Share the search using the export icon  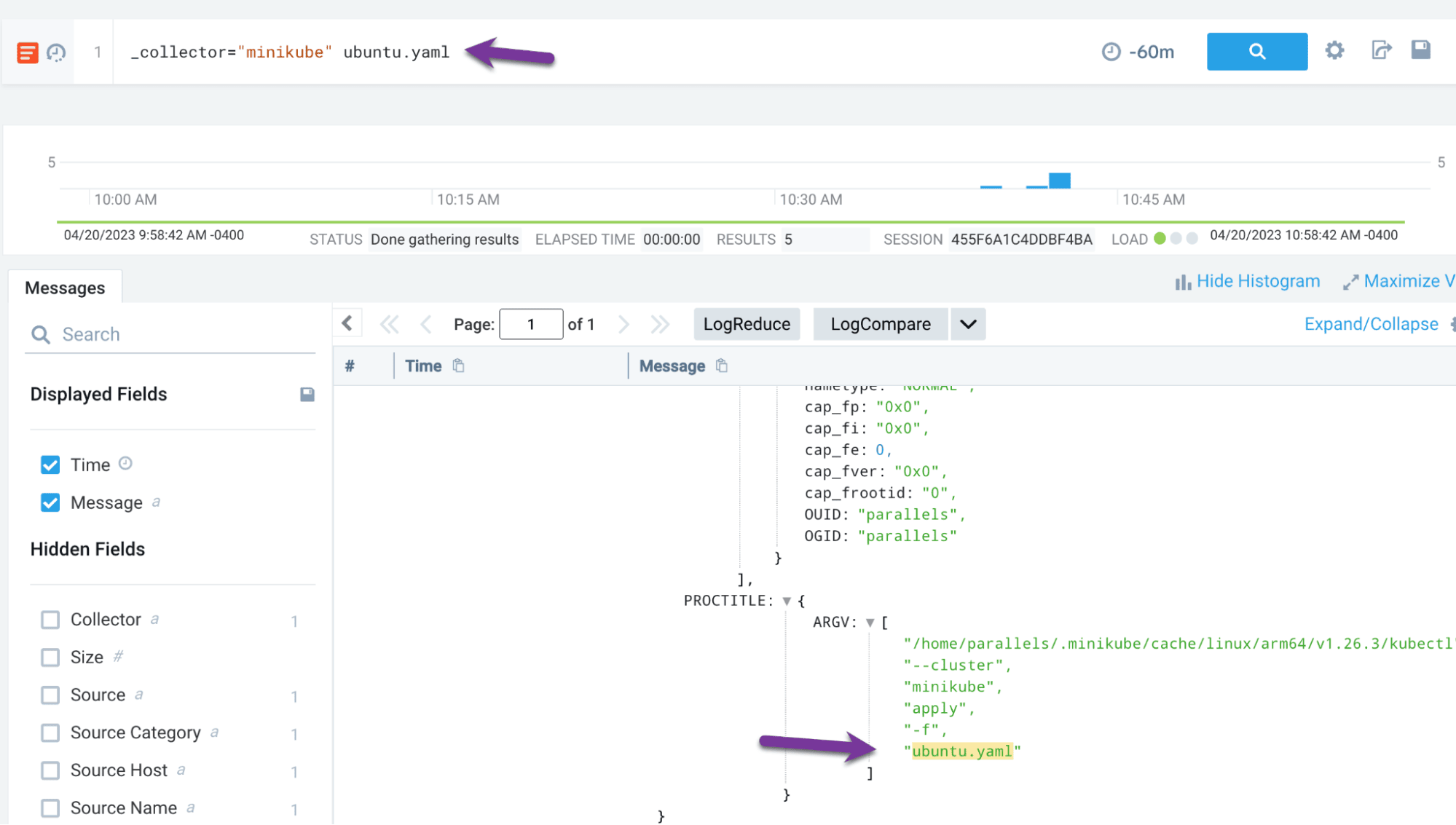[1380, 51]
